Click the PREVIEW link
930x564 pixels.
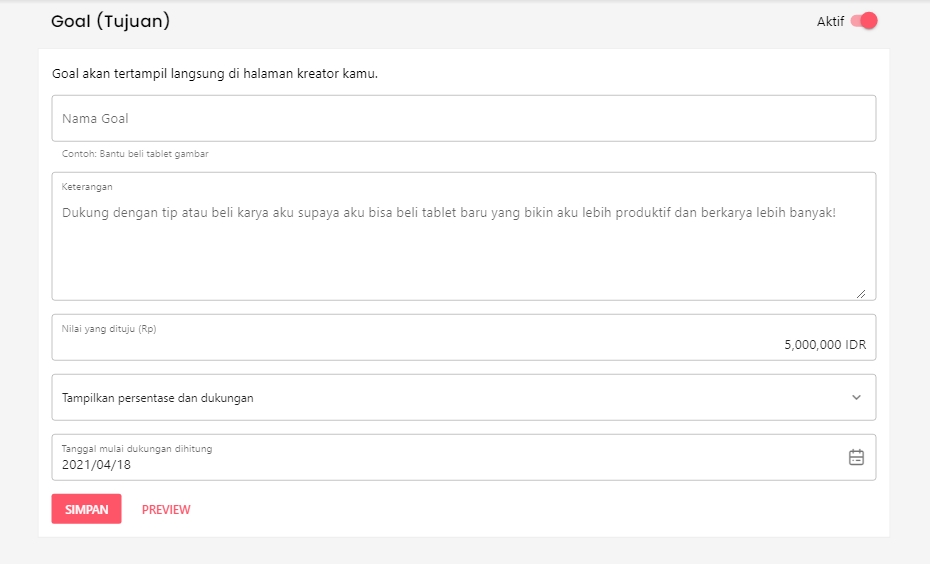point(166,509)
